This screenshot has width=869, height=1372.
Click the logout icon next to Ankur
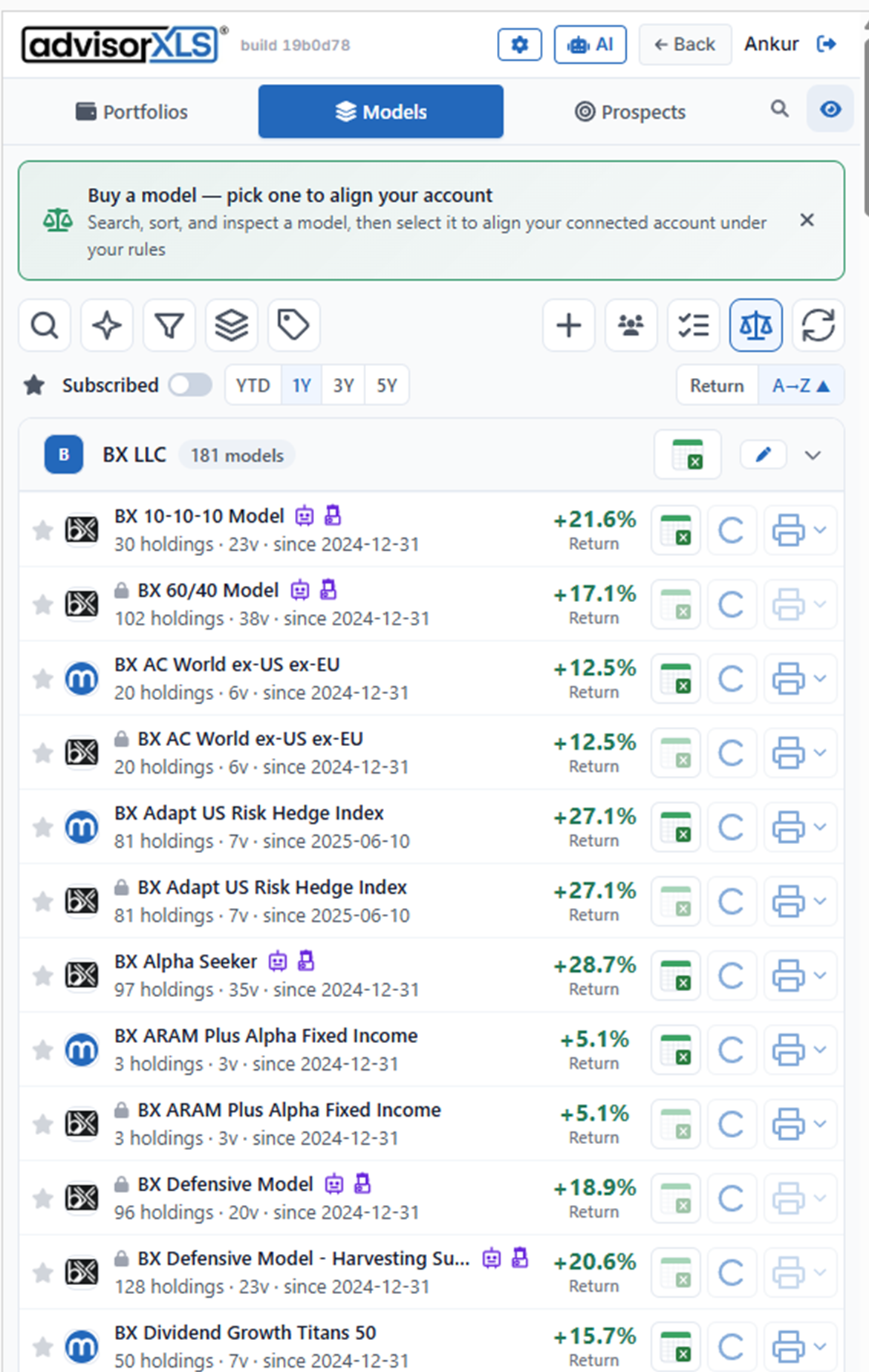(x=827, y=45)
